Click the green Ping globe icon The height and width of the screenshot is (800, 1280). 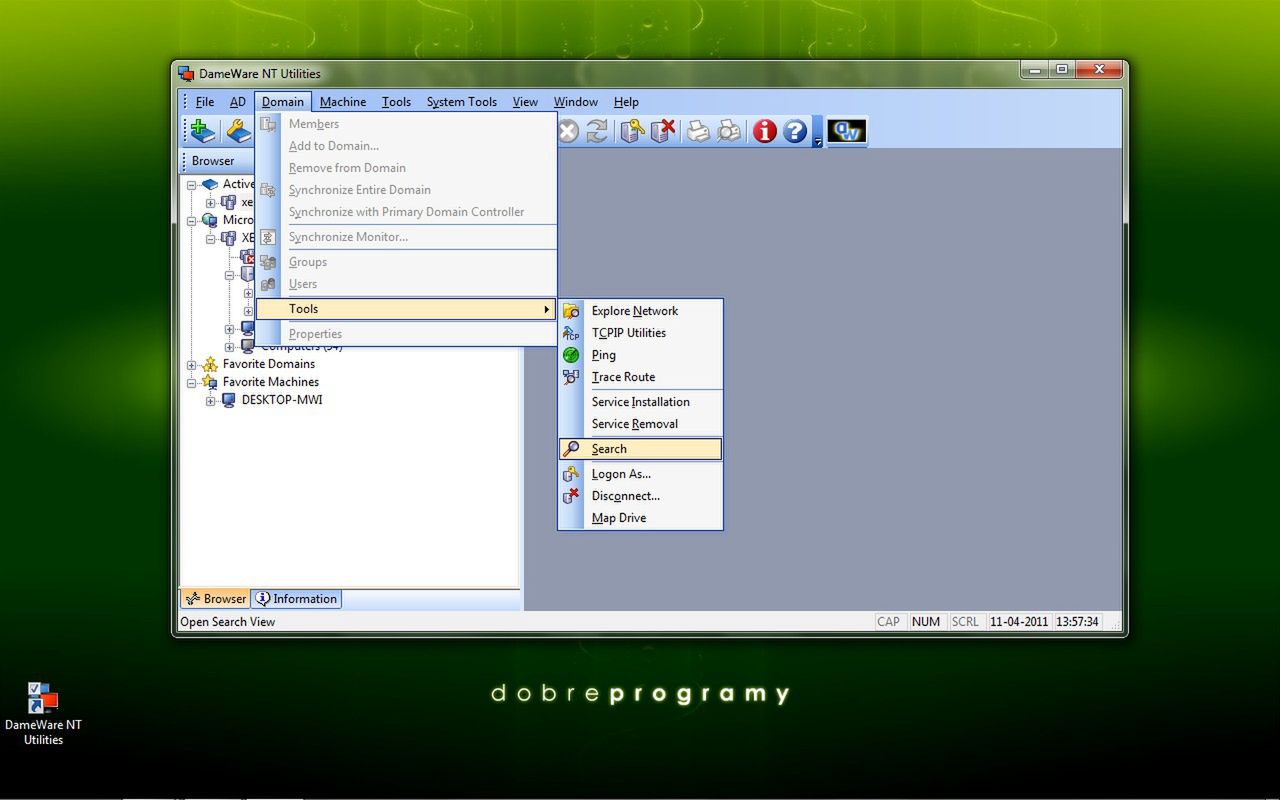(571, 355)
